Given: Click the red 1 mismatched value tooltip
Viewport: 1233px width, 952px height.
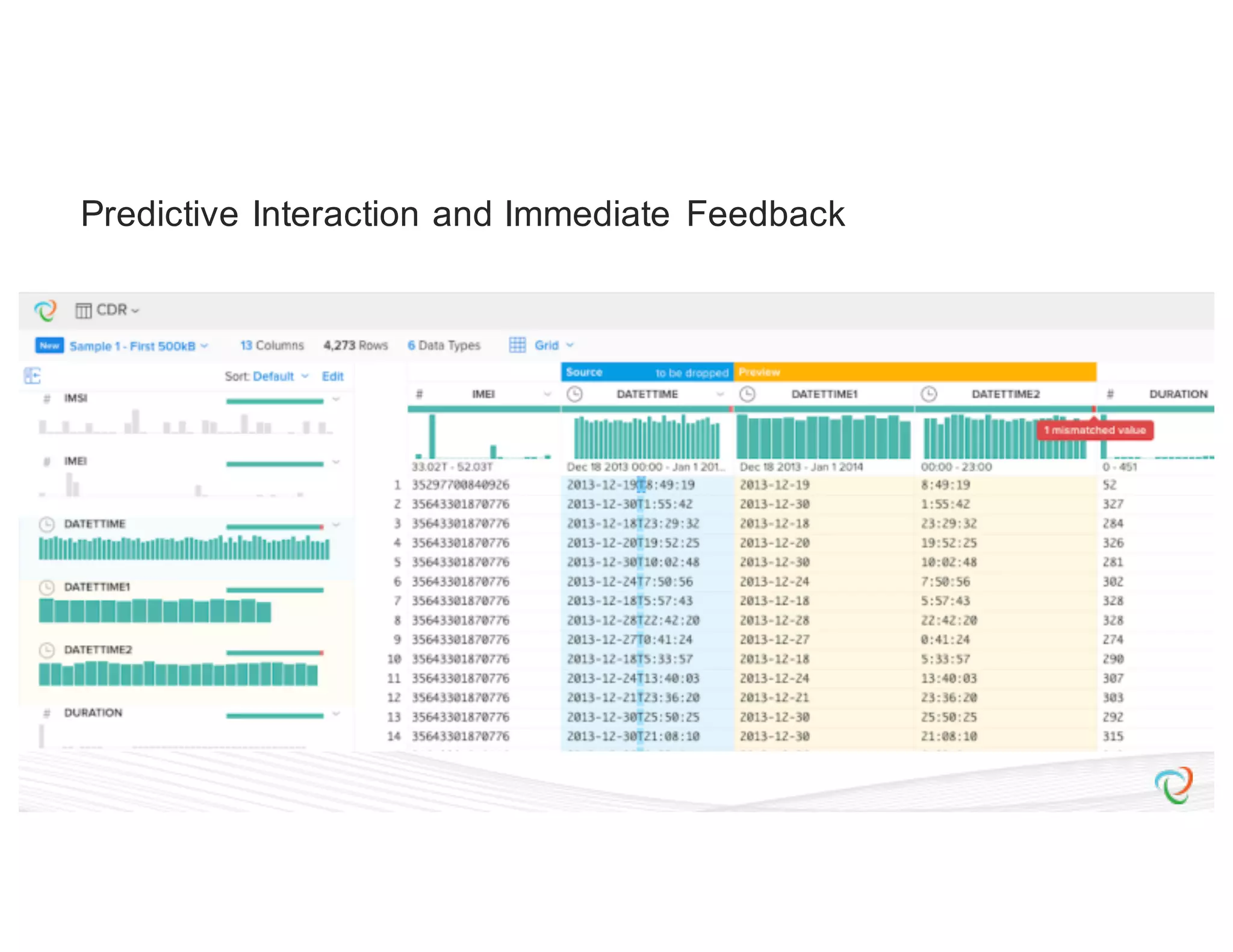Looking at the screenshot, I should point(1095,430).
